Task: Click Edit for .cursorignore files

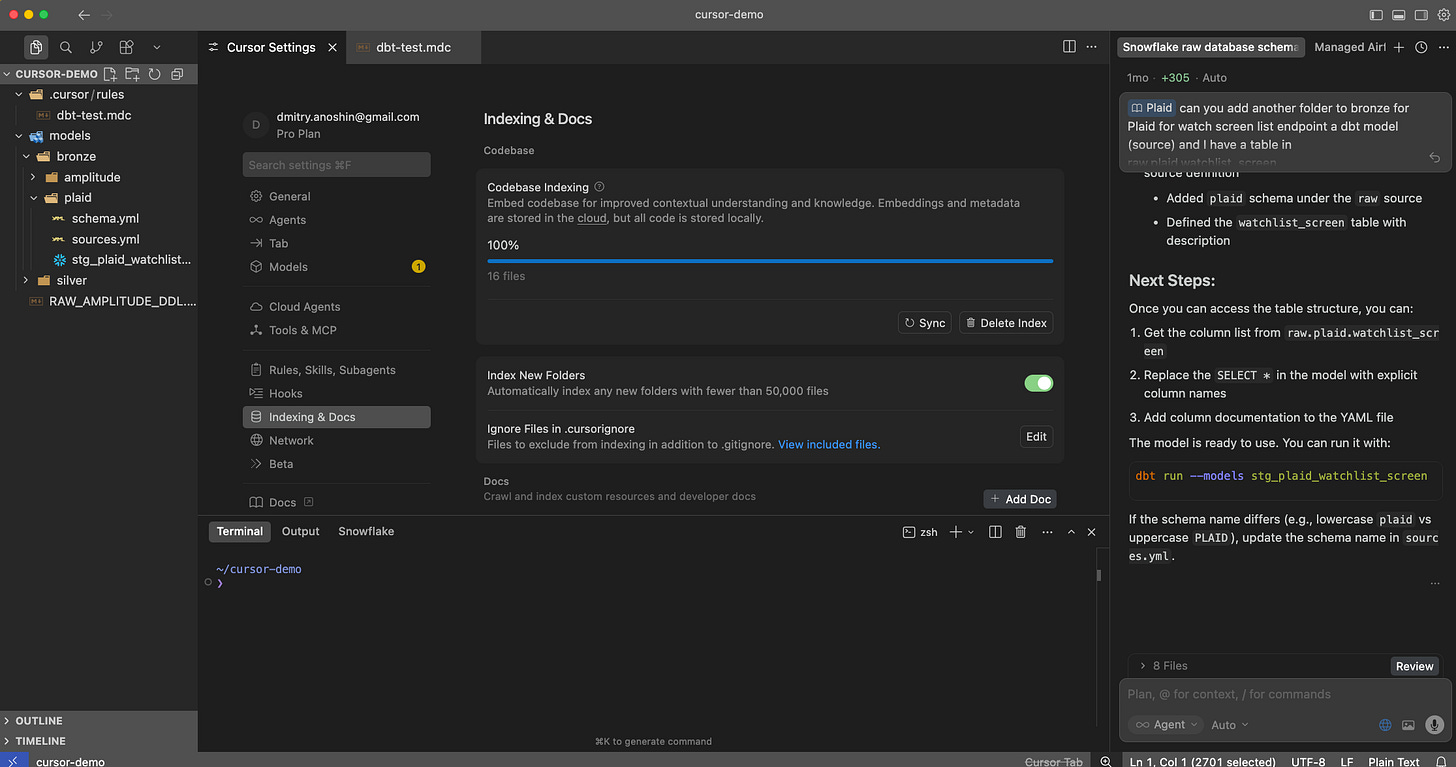Action: [1036, 437]
